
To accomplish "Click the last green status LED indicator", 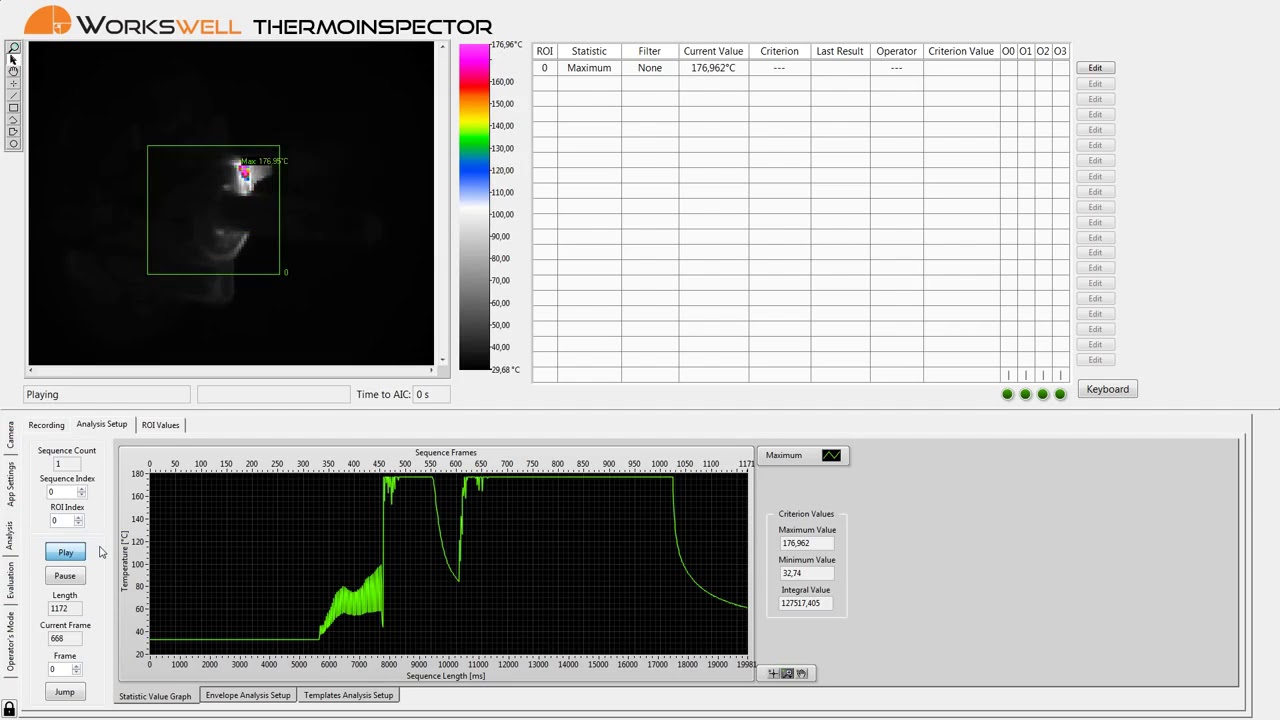I will click(1060, 394).
